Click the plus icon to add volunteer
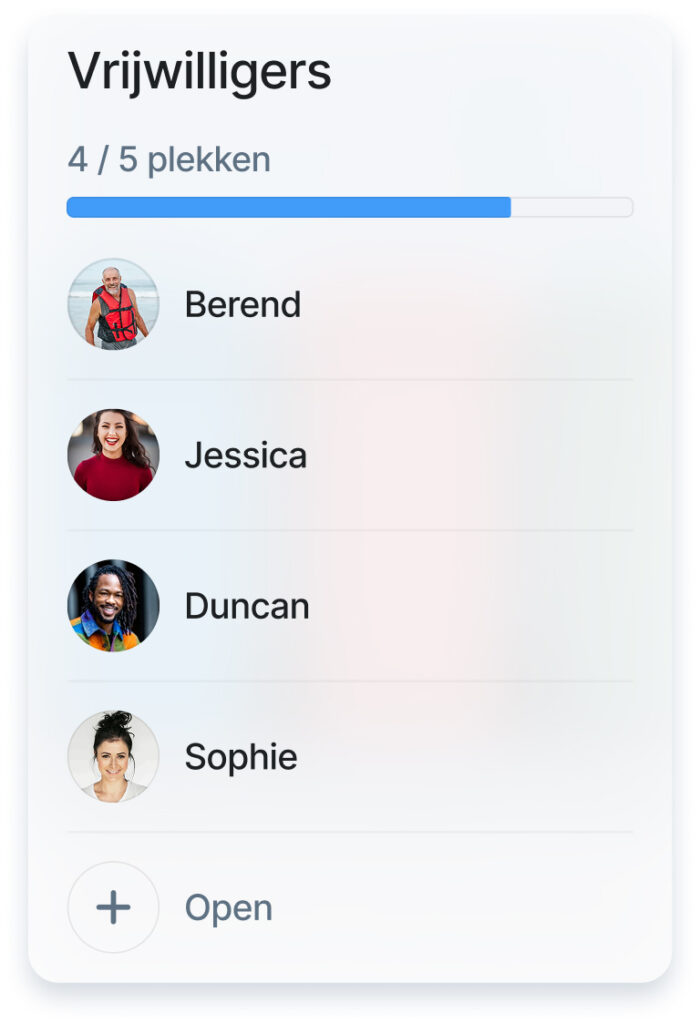This screenshot has height=1024, width=700. click(x=113, y=907)
